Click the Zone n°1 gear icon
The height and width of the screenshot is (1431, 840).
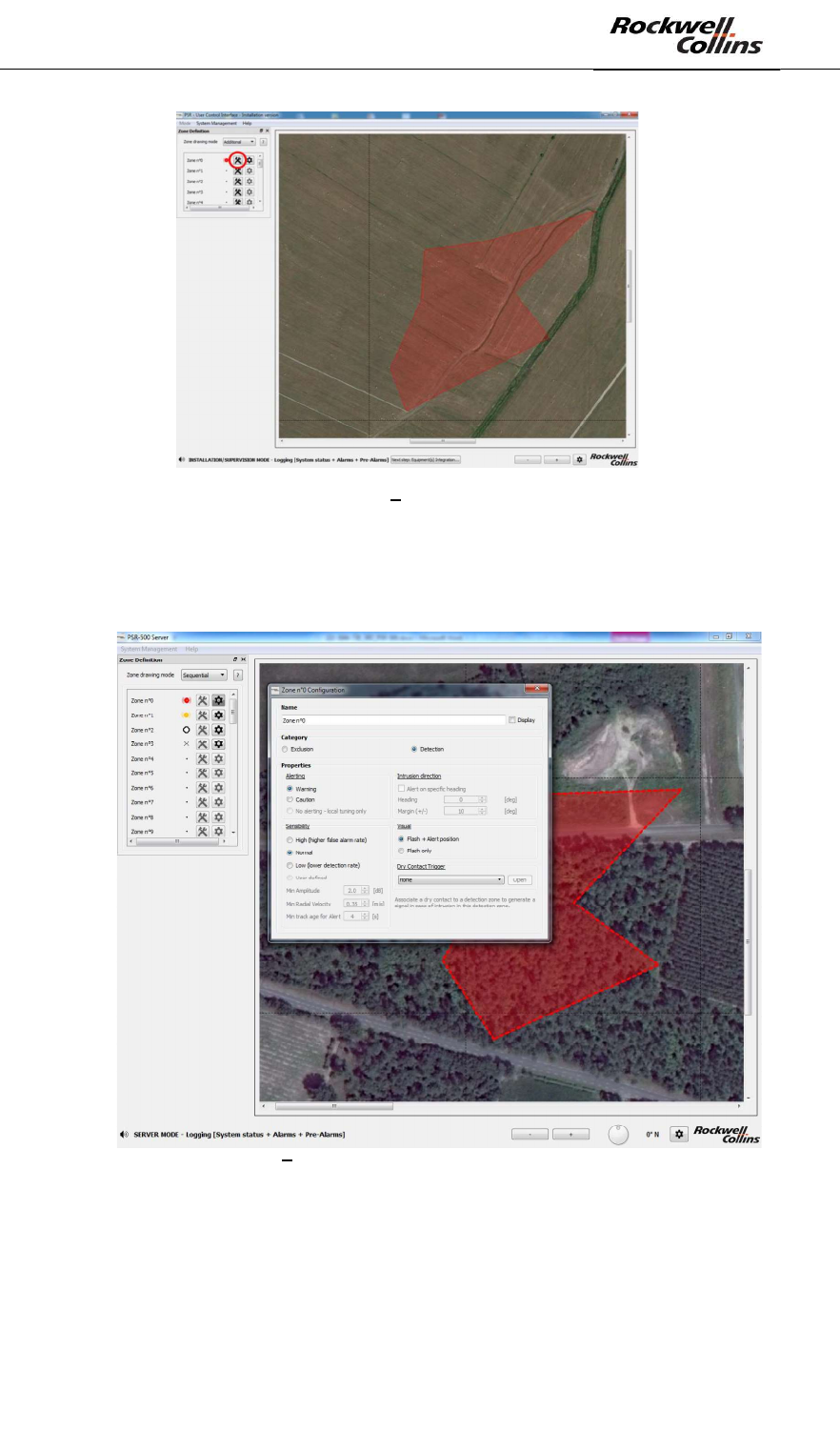(x=218, y=715)
